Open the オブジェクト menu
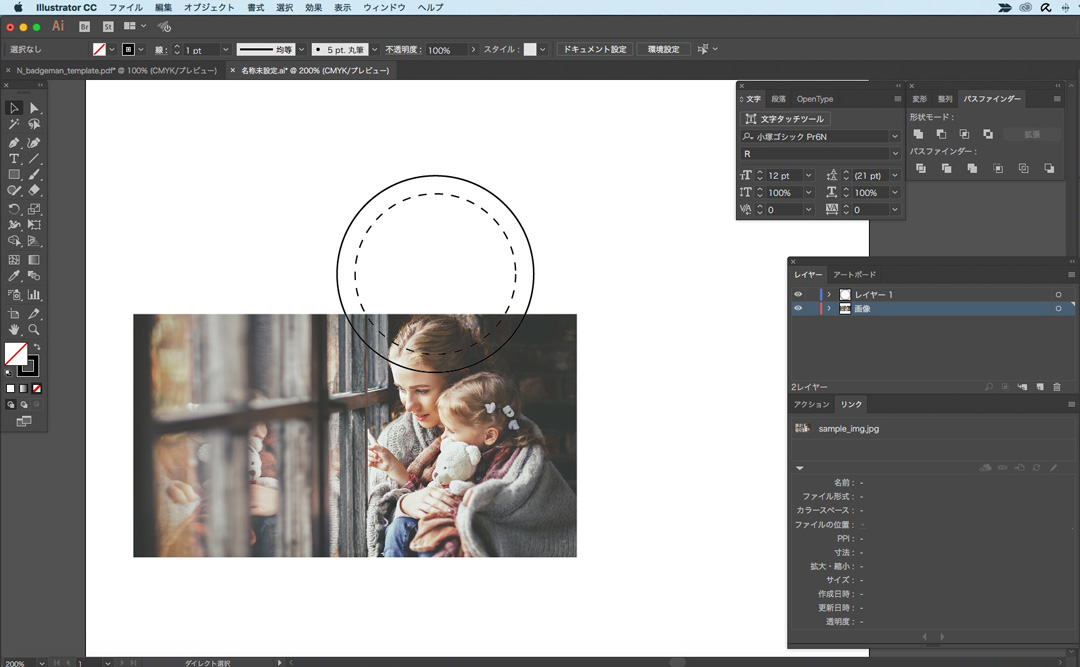 pos(210,7)
